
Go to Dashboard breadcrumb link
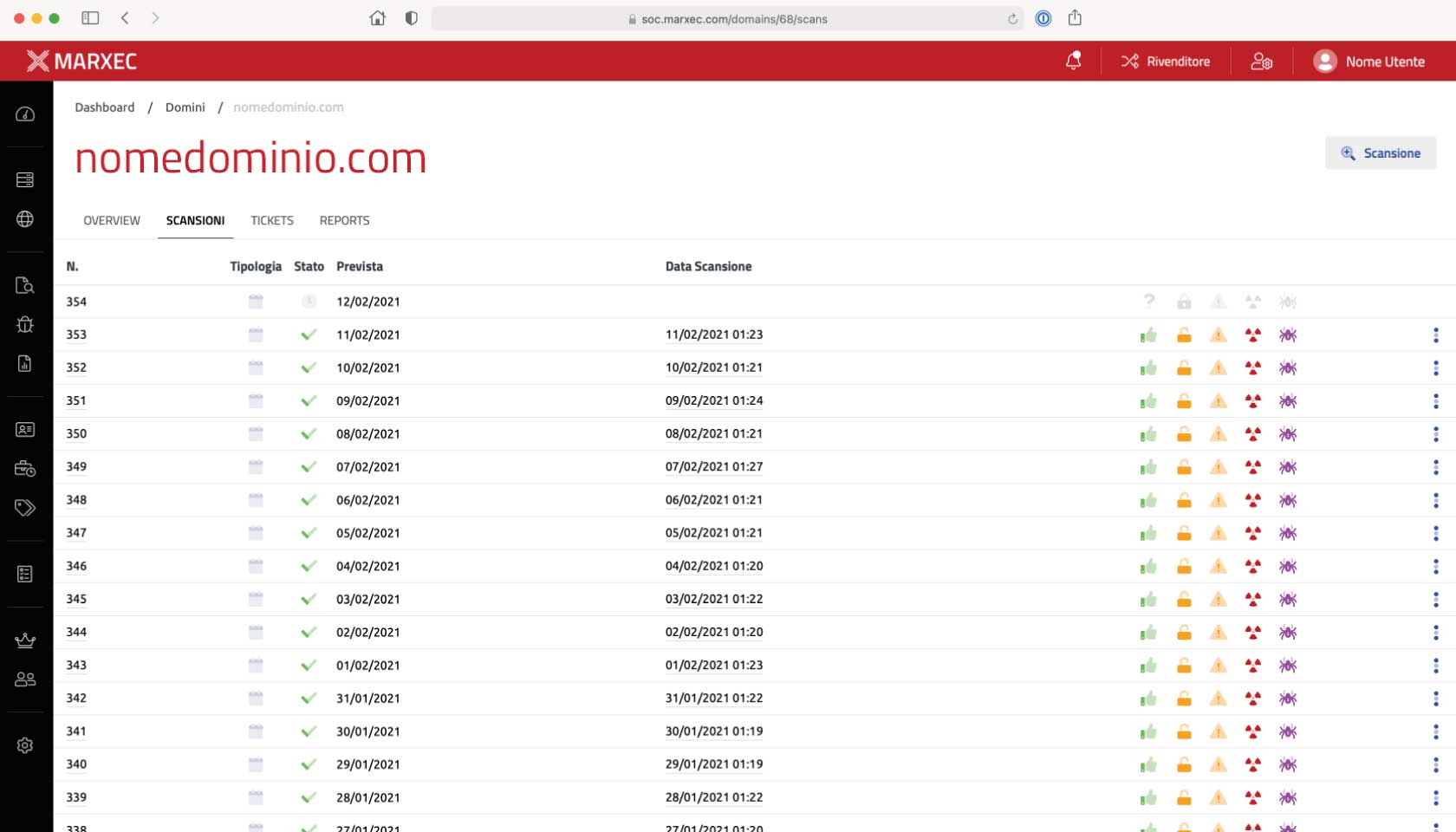105,107
